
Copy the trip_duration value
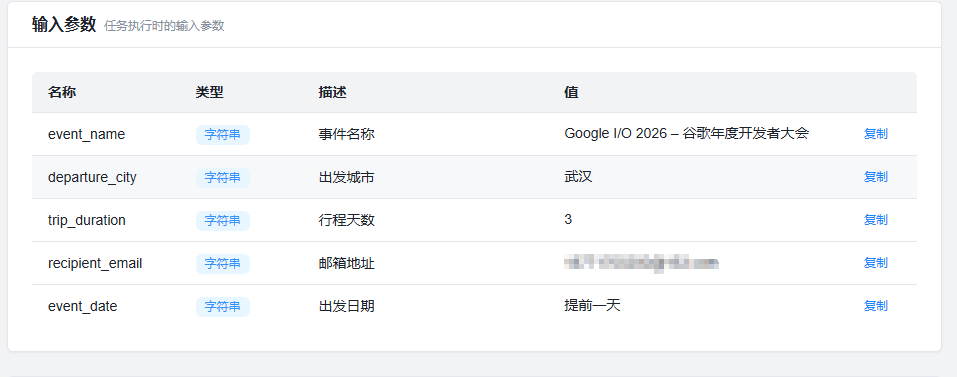(x=875, y=220)
